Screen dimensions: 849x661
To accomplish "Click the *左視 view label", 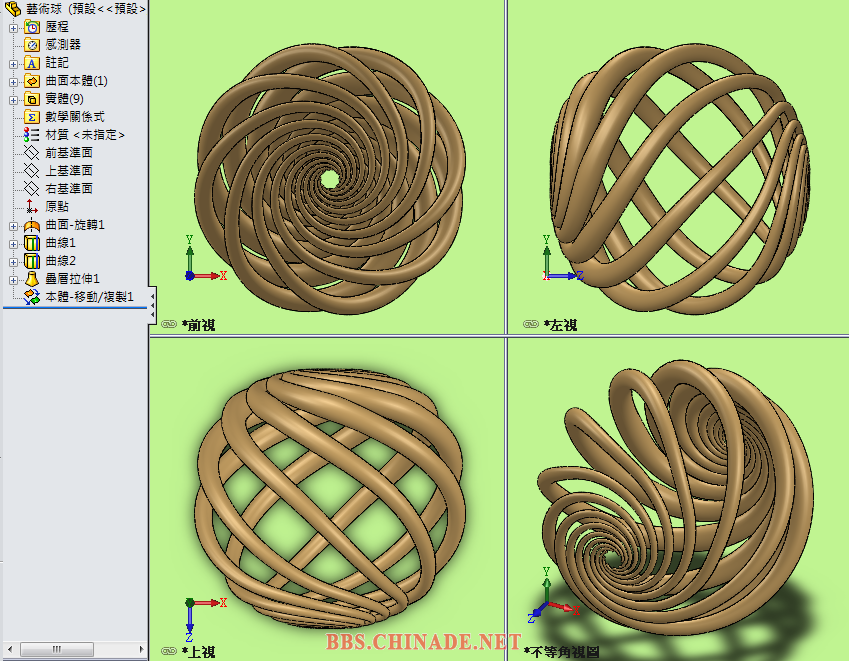I will 560,325.
